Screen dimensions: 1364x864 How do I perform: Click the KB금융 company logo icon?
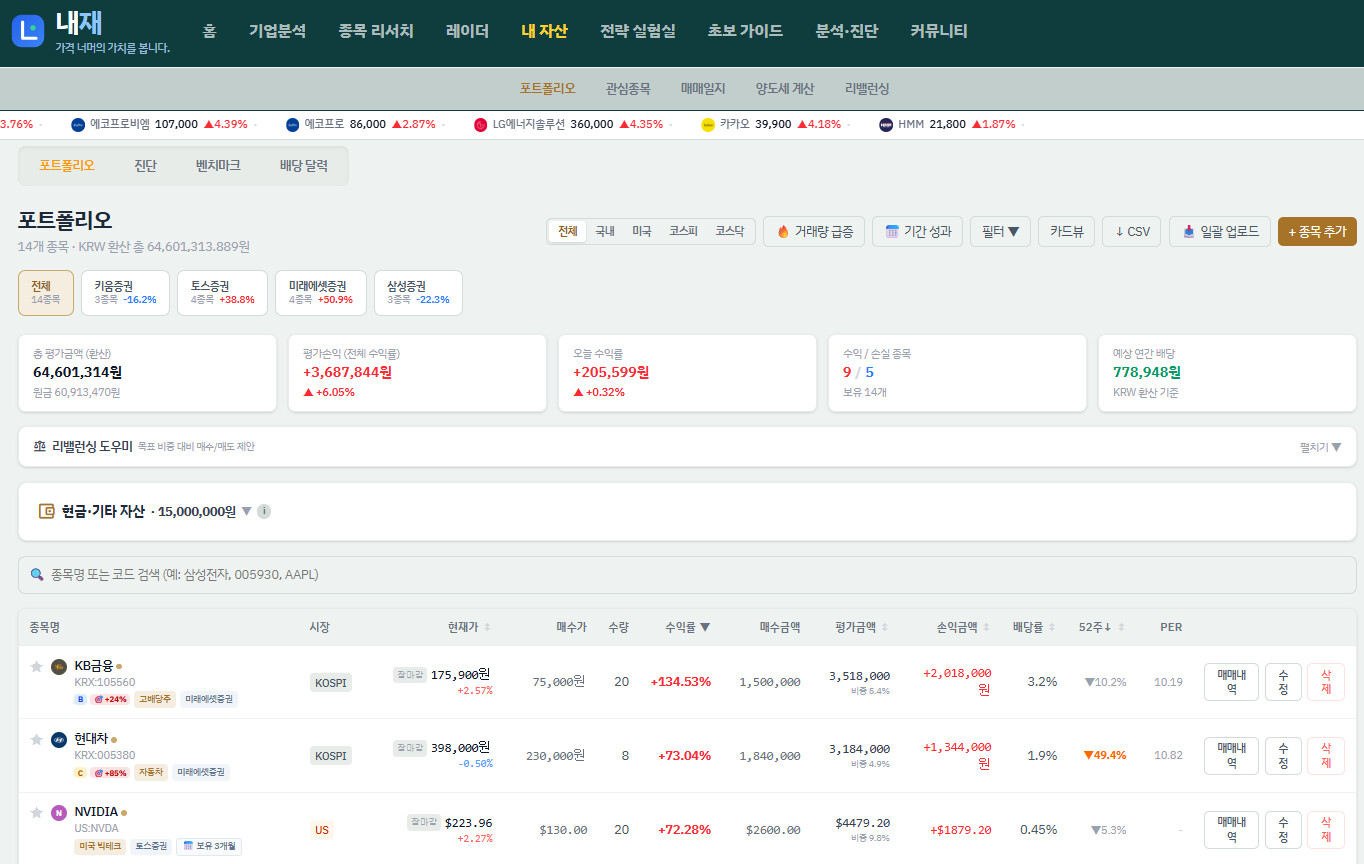coord(59,666)
